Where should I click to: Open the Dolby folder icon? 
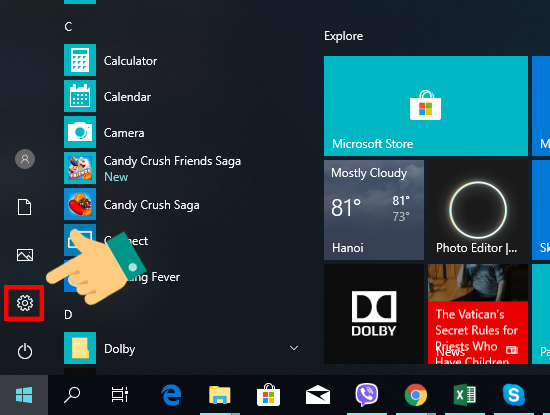click(80, 348)
